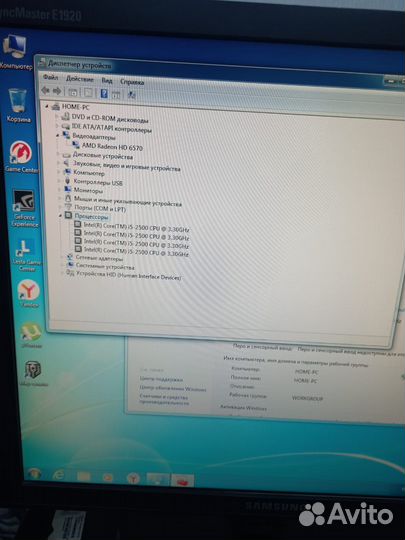The width and height of the screenshot is (405, 540).
Task: Select Устройства HID (Human Interface Devices)
Action: point(128,276)
